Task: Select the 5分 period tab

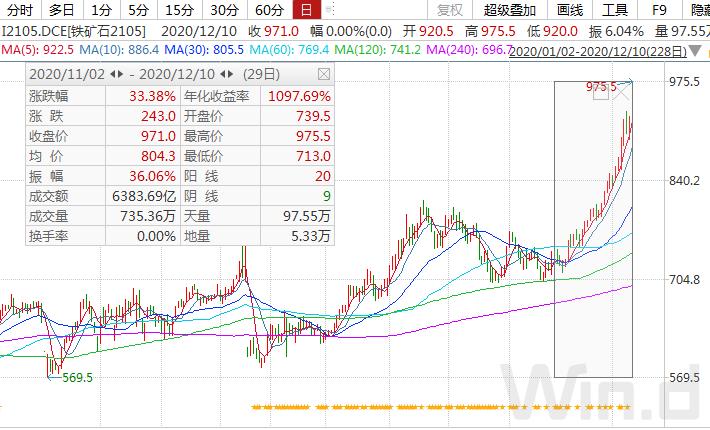Action: pos(139,10)
